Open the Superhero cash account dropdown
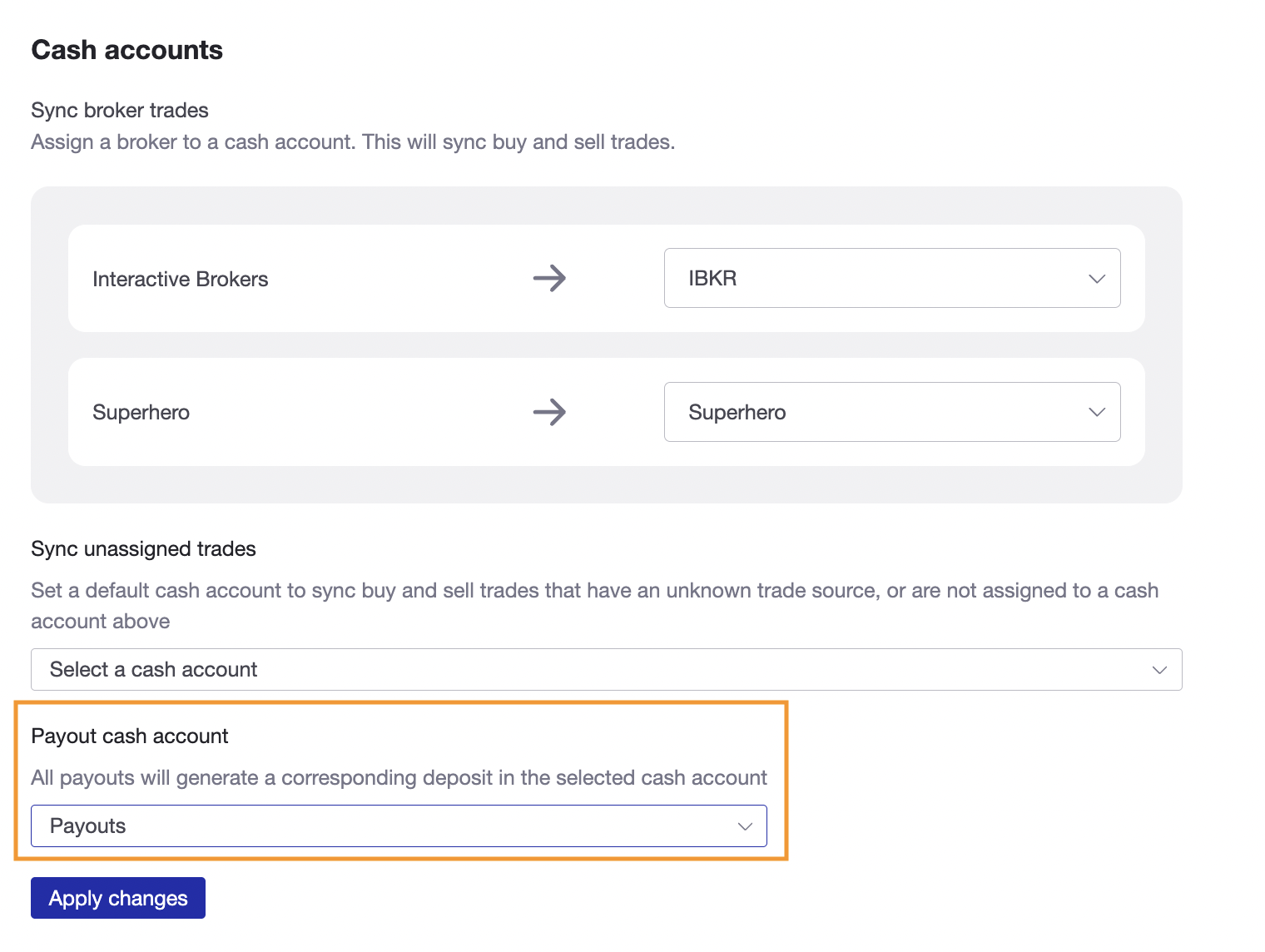Screen dimensions: 1265x952 pos(891,412)
